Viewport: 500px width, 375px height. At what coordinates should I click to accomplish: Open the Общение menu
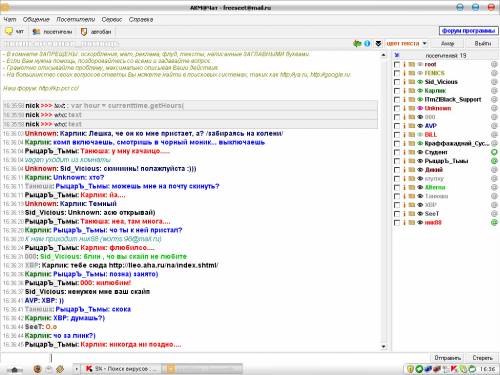click(x=36, y=19)
